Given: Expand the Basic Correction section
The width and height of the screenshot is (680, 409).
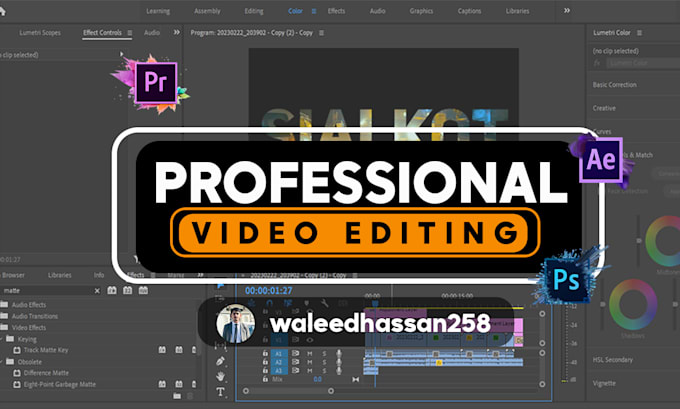Looking at the screenshot, I should (615, 85).
